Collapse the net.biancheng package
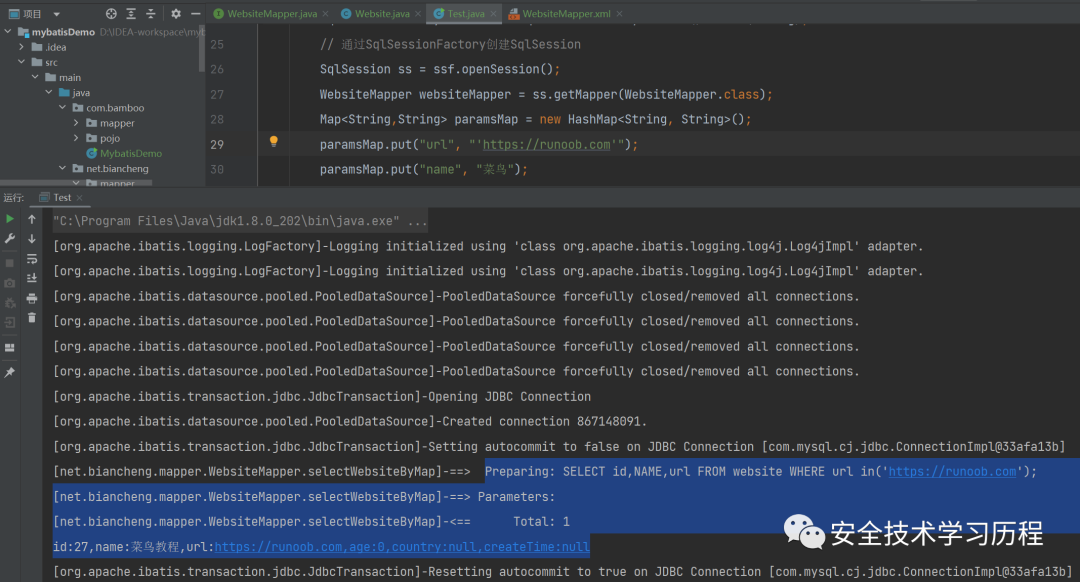Image resolution: width=1080 pixels, height=582 pixels. point(63,168)
